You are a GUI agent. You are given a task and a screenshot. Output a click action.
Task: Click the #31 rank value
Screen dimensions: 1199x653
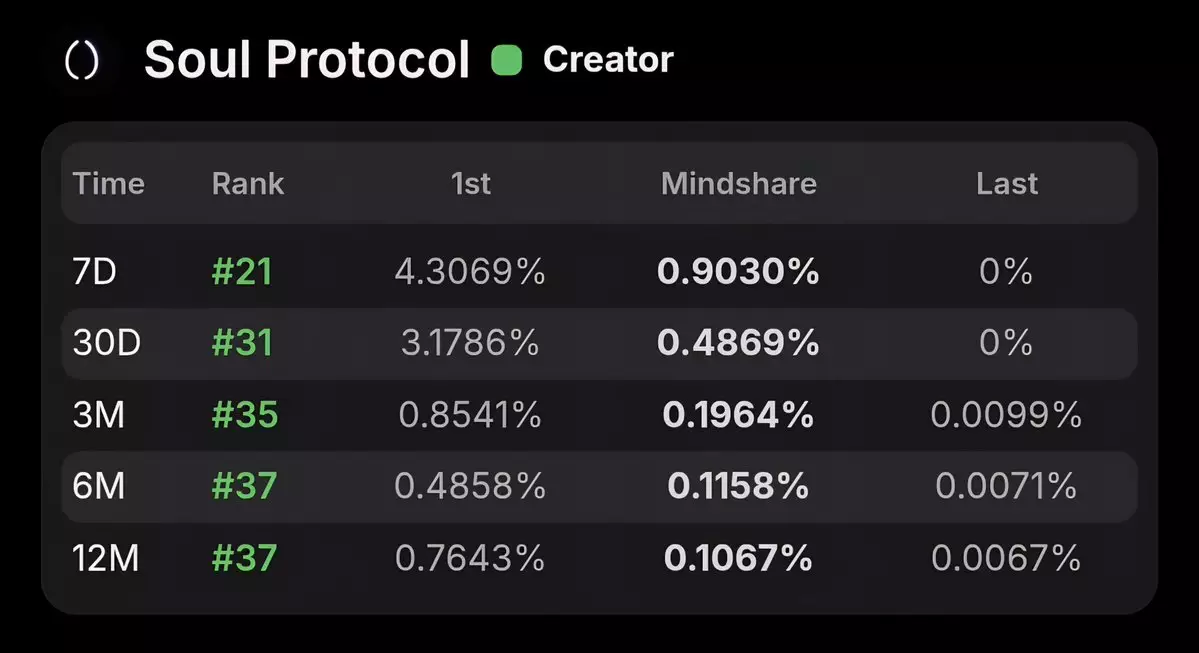(242, 343)
